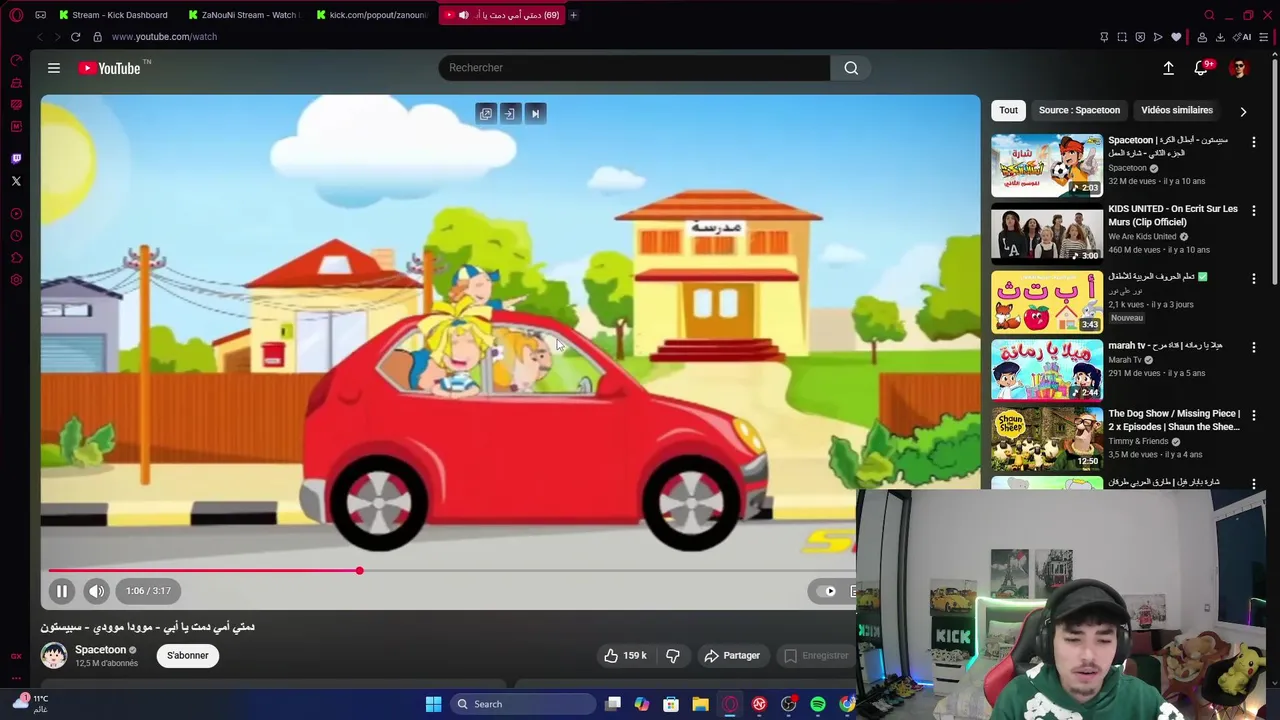Click the S'abonner subscribe button
Viewport: 1280px width, 720px height.
tap(188, 656)
